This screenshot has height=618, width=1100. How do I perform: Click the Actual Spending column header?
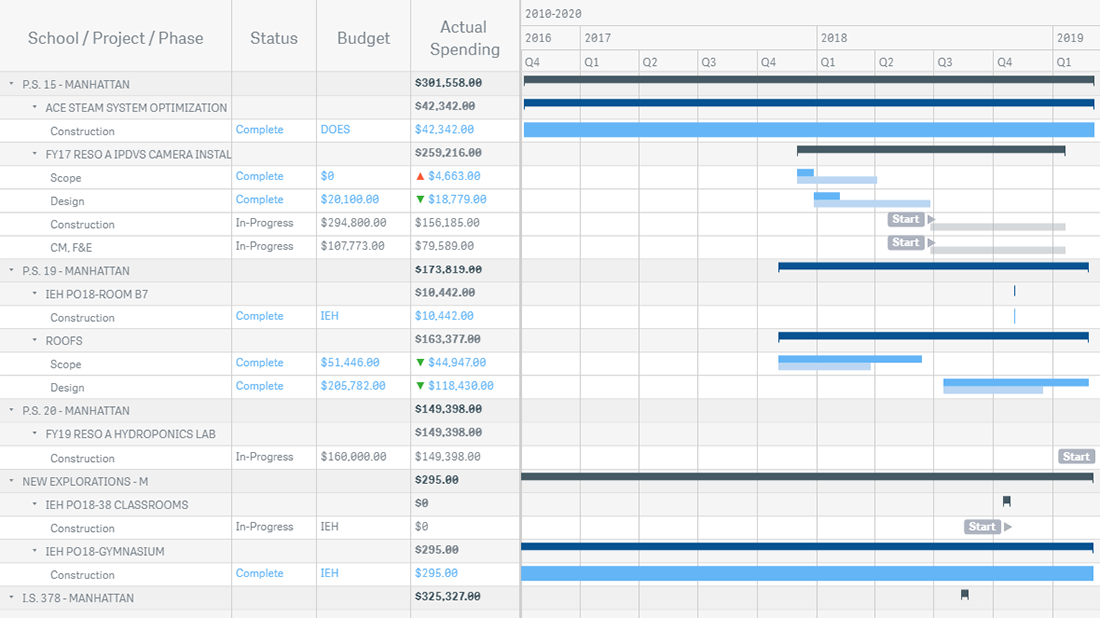[464, 38]
